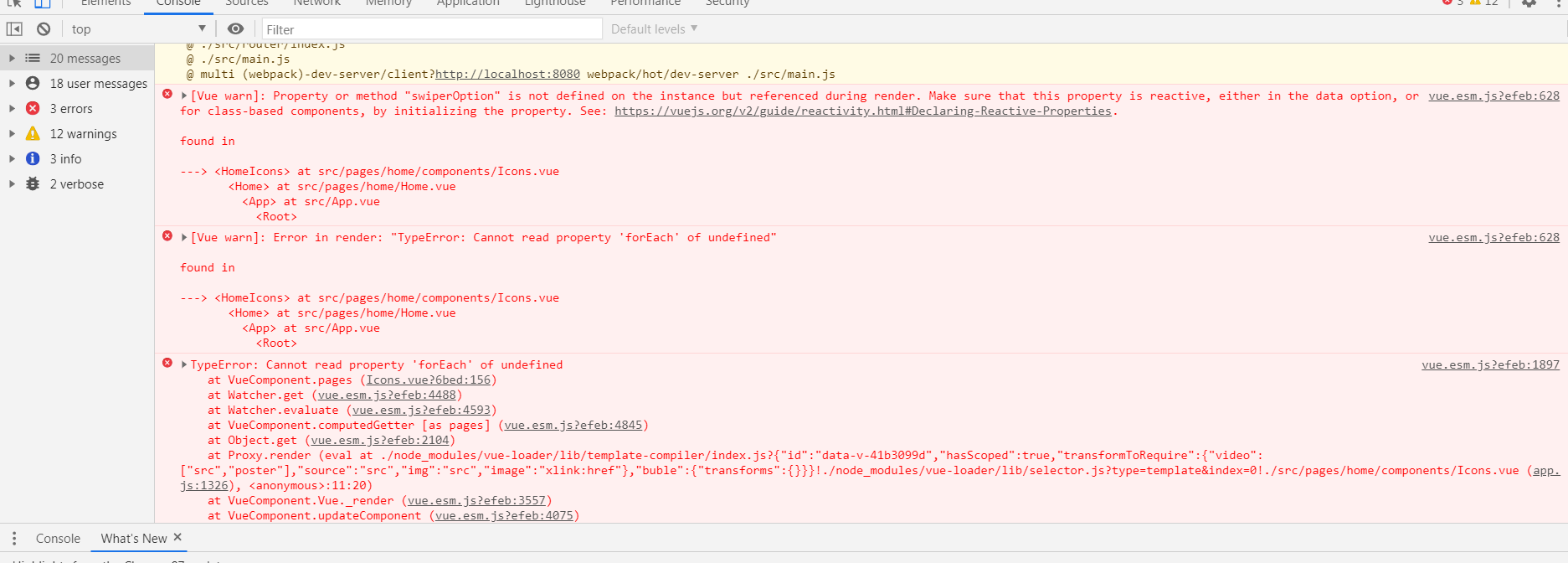
Task: Open the http://localhost:8080 link
Action: (507, 75)
